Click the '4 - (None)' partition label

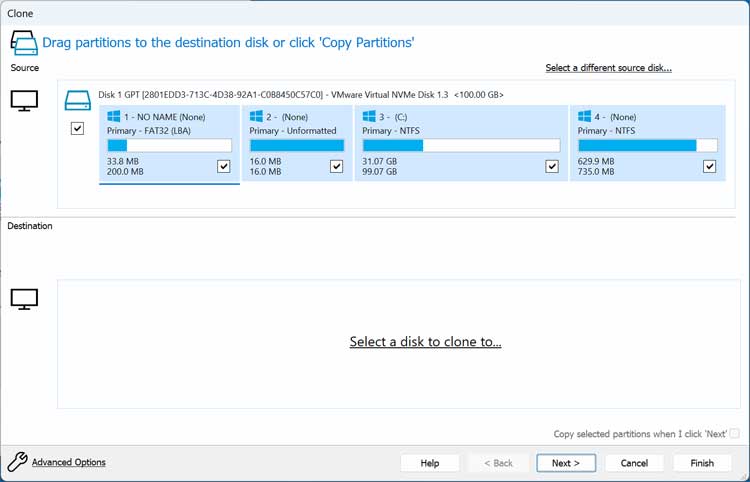pyautogui.click(x=615, y=117)
